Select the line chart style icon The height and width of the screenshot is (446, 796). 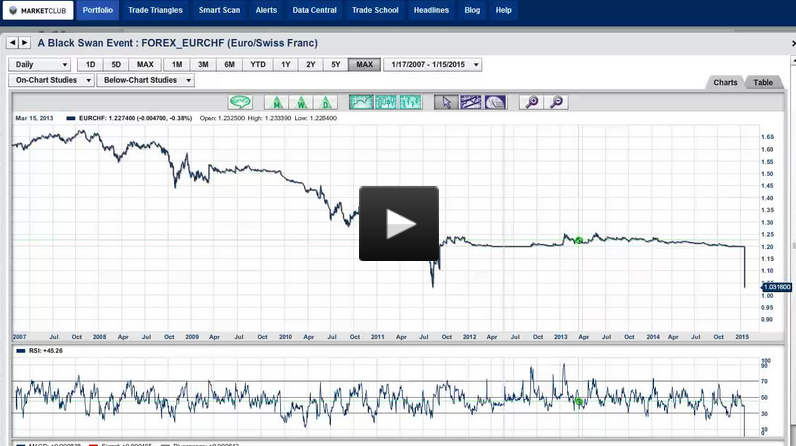pos(361,102)
